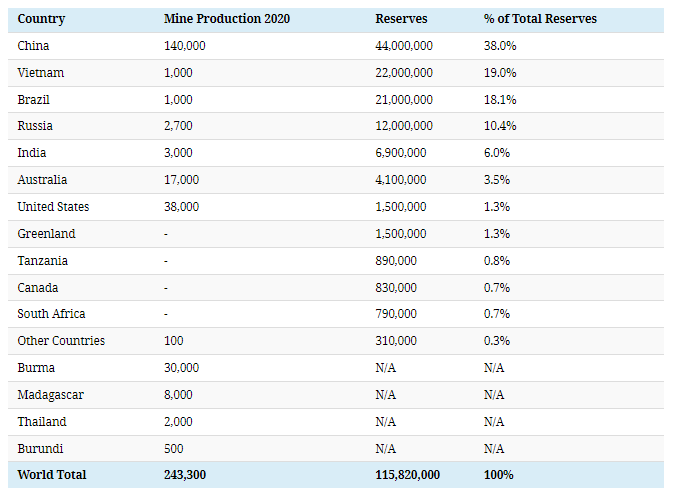Screen dimensions: 673x498
Task: Click the United States country cell
Action: coord(53,207)
